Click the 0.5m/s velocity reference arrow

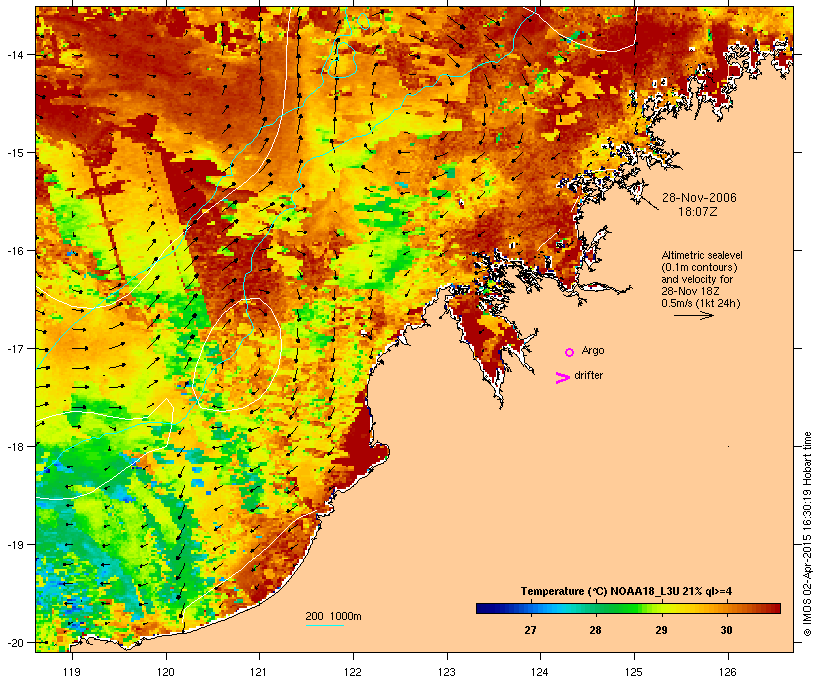[693, 315]
